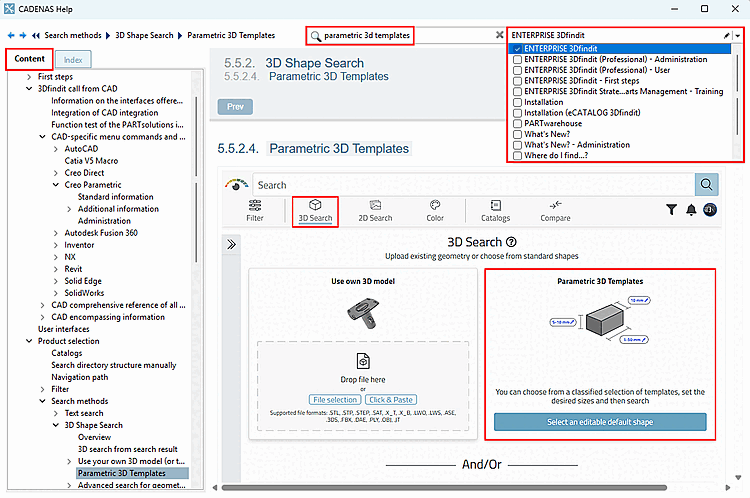Expand the AutoCAD tree node
750x498 pixels.
(56, 149)
